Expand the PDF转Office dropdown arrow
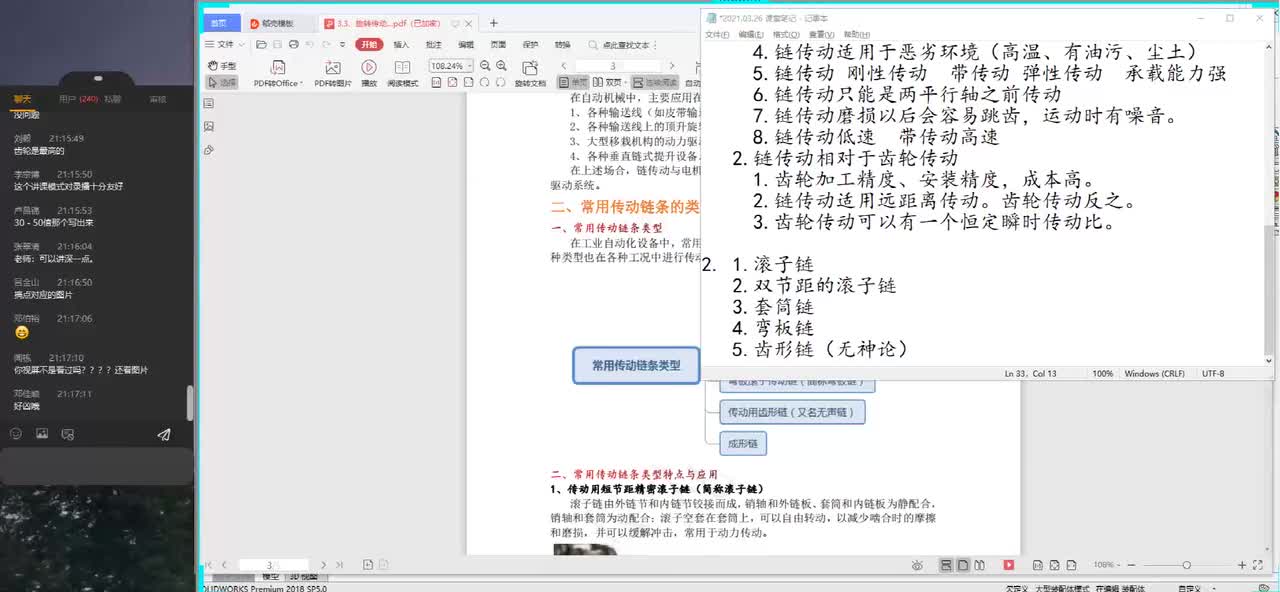 [x=302, y=83]
